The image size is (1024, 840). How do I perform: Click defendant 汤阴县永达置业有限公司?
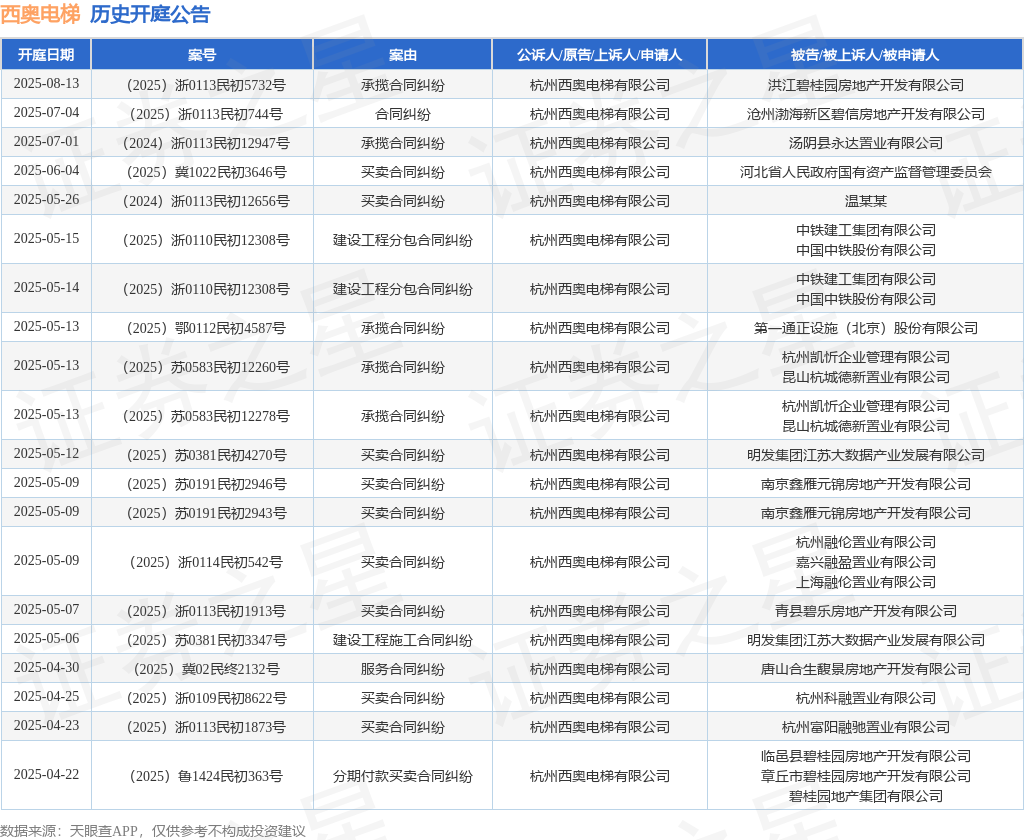865,143
